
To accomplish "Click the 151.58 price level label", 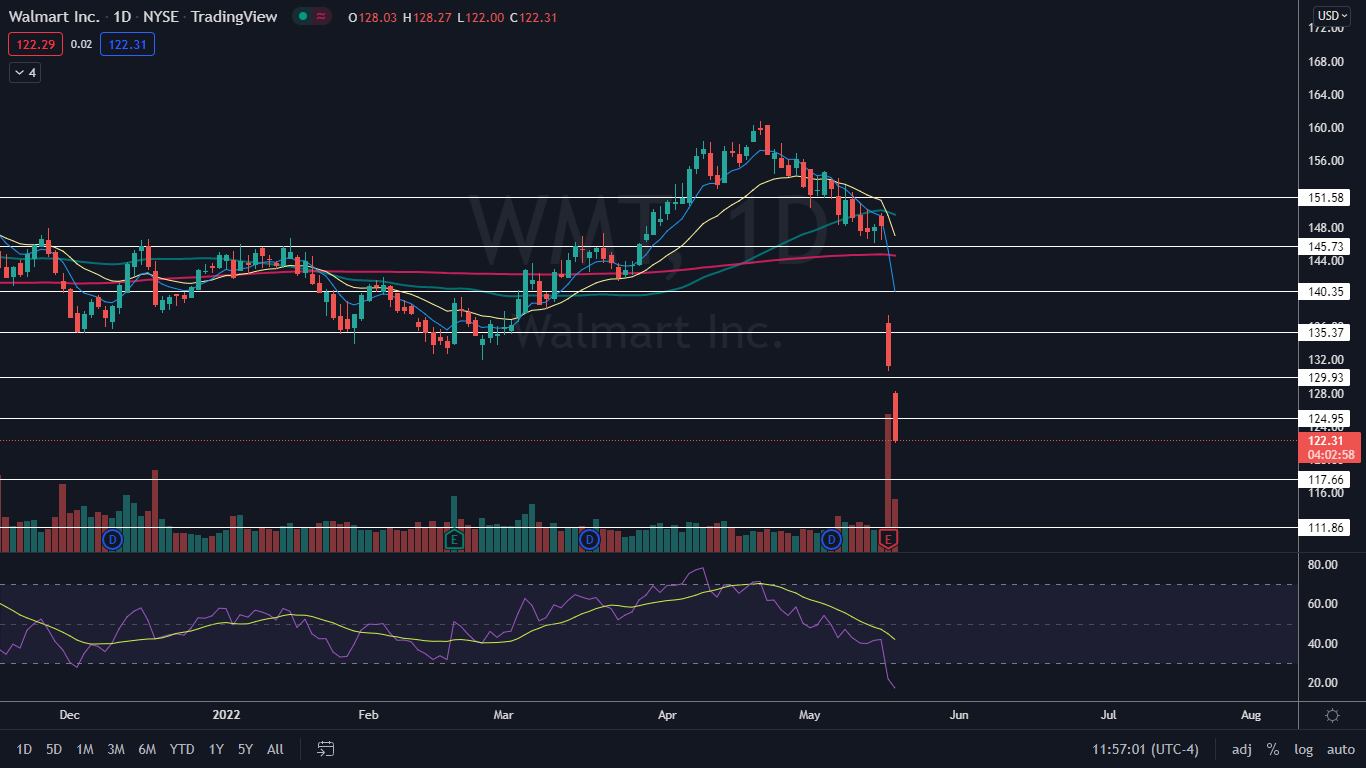I will [x=1323, y=197].
